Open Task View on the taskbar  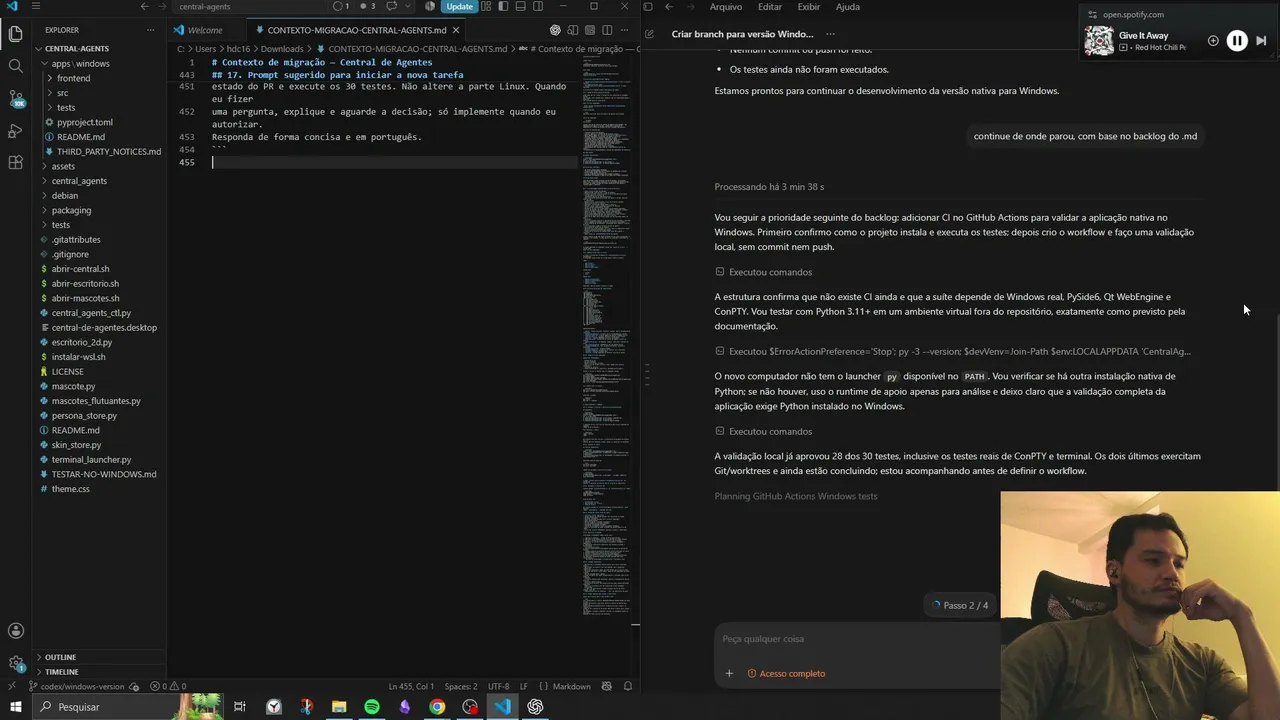(x=240, y=707)
